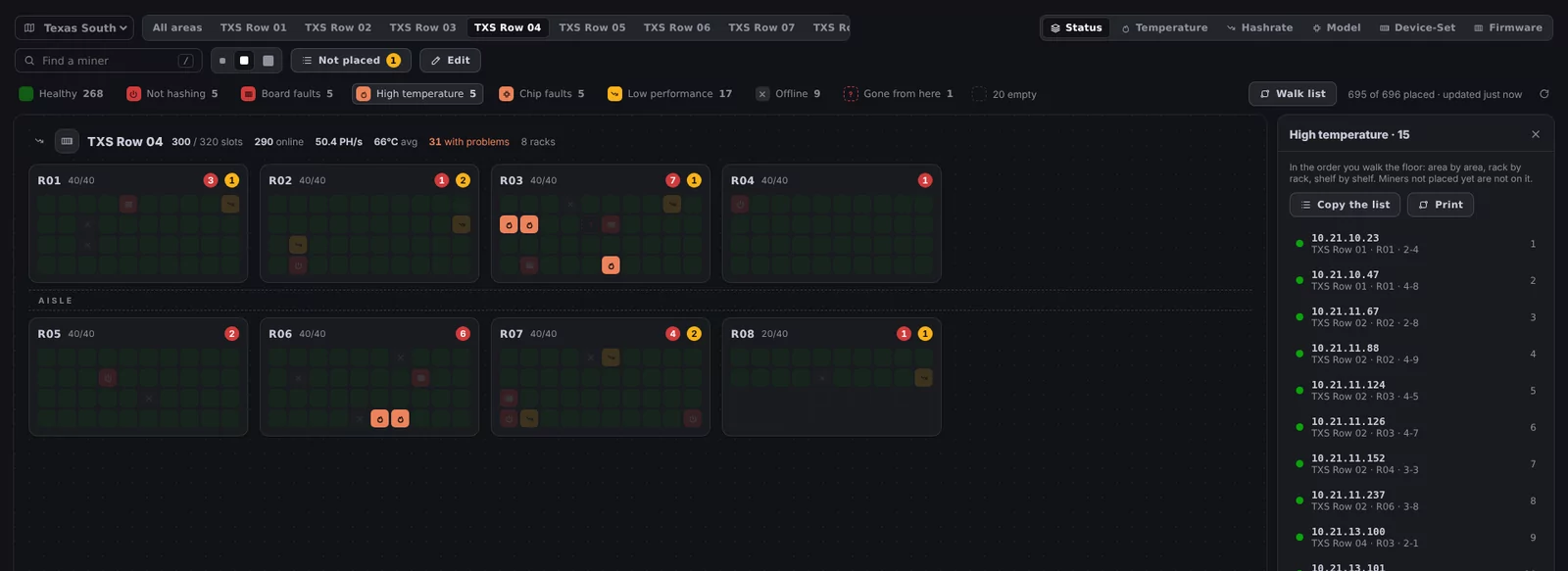Toggle the Chip faults status filter
1568x571 pixels.
pyautogui.click(x=542, y=94)
